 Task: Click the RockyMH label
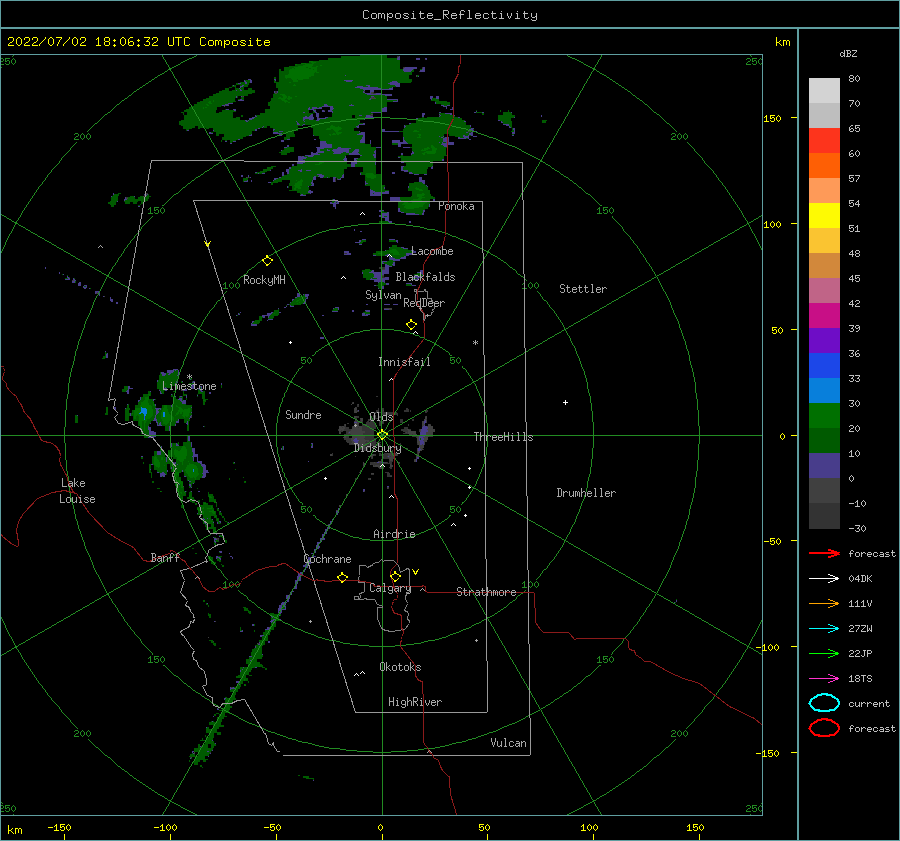click(x=264, y=280)
